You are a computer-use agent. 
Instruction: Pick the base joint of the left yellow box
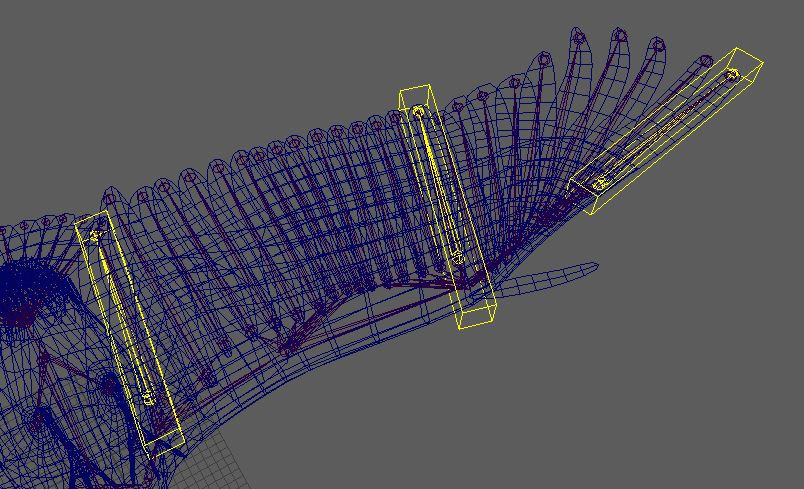point(148,398)
